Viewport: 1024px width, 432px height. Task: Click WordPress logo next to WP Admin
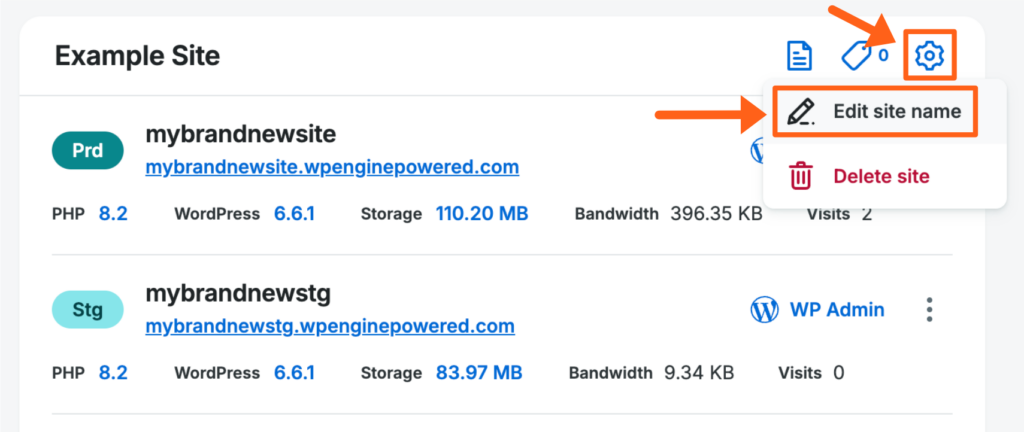(x=764, y=310)
